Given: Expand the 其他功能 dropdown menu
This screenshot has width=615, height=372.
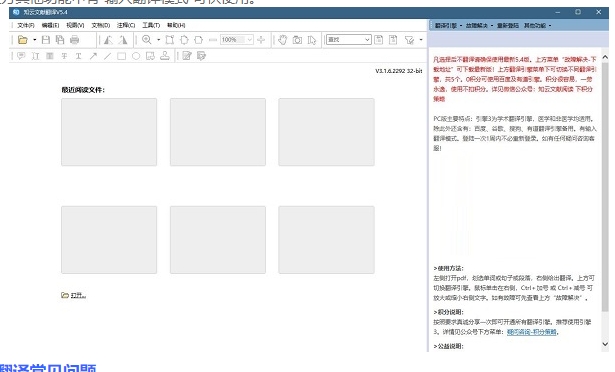Looking at the screenshot, I should (538, 26).
